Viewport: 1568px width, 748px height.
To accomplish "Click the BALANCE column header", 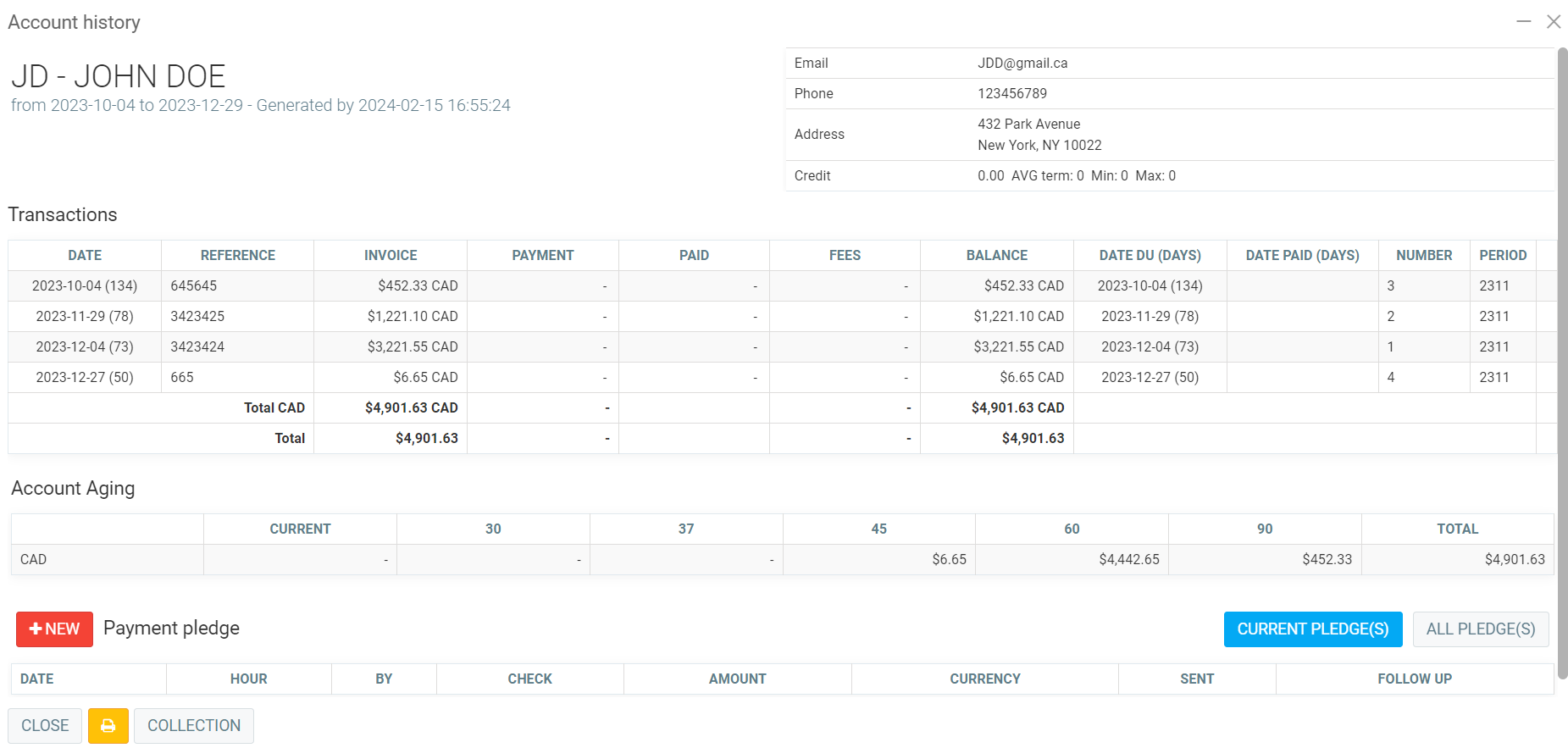I will click(996, 256).
